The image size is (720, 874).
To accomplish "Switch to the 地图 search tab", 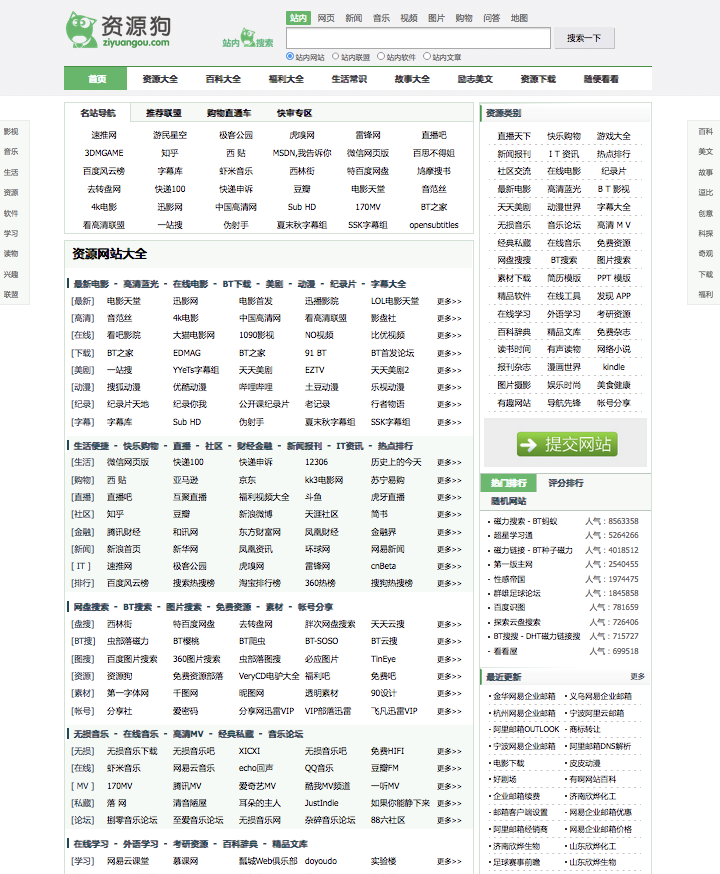I will point(519,18).
